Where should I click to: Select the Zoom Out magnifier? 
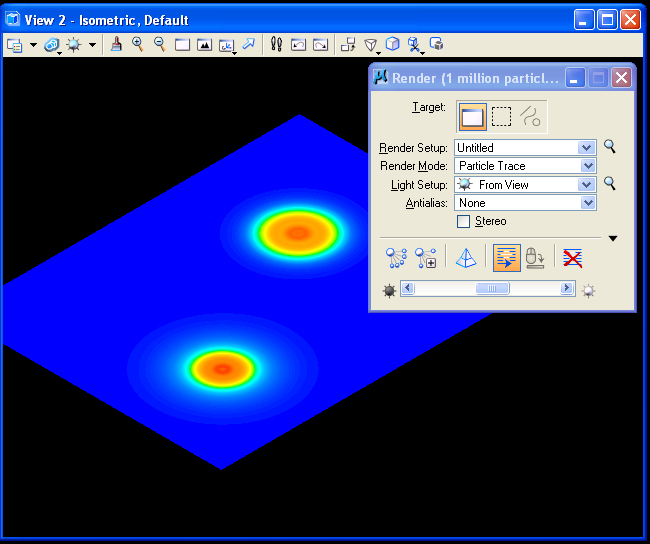tap(160, 44)
